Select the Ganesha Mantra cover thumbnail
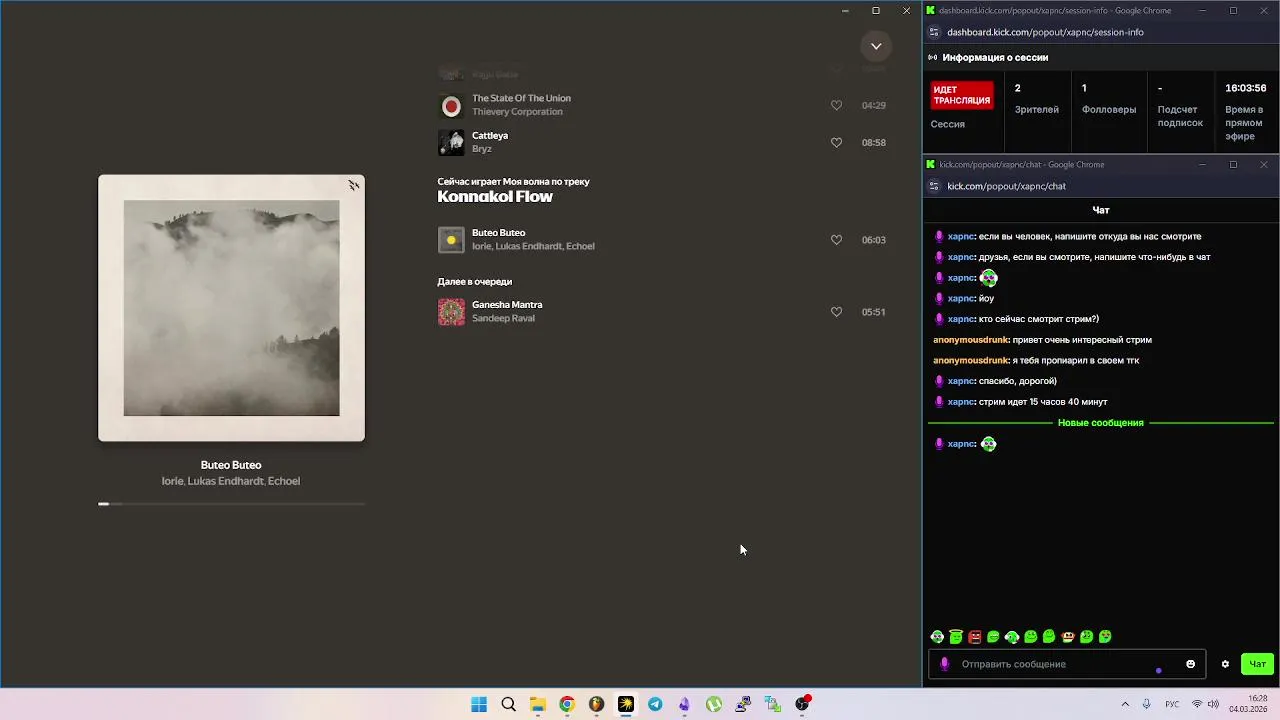 [x=451, y=312]
